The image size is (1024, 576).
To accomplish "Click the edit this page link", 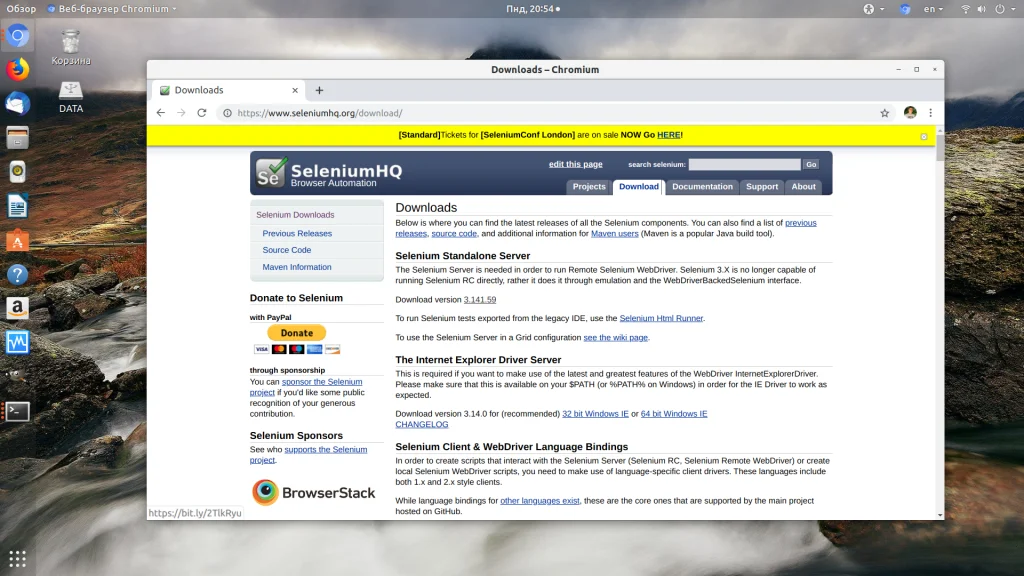I will coord(575,164).
